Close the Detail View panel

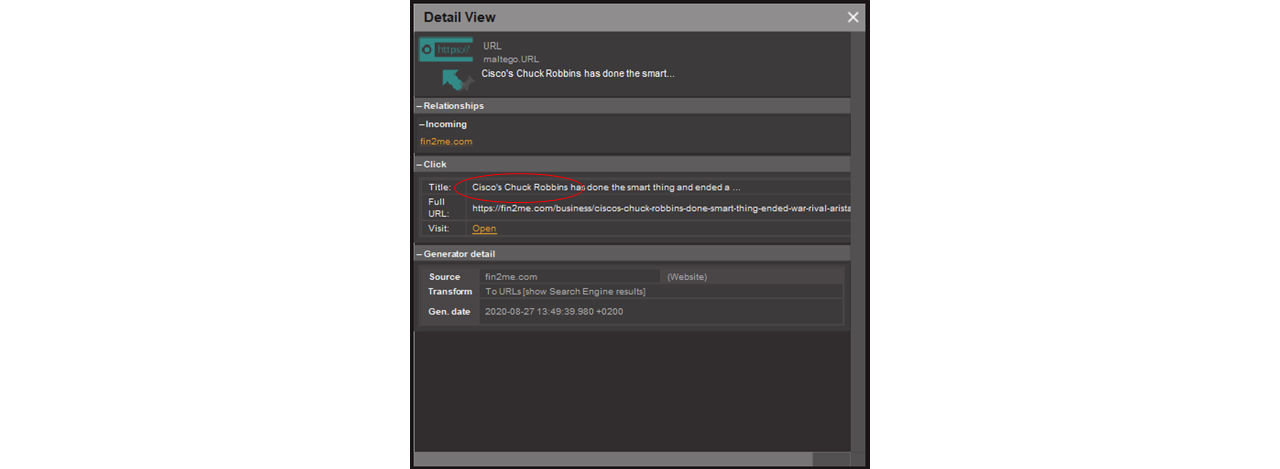853,17
